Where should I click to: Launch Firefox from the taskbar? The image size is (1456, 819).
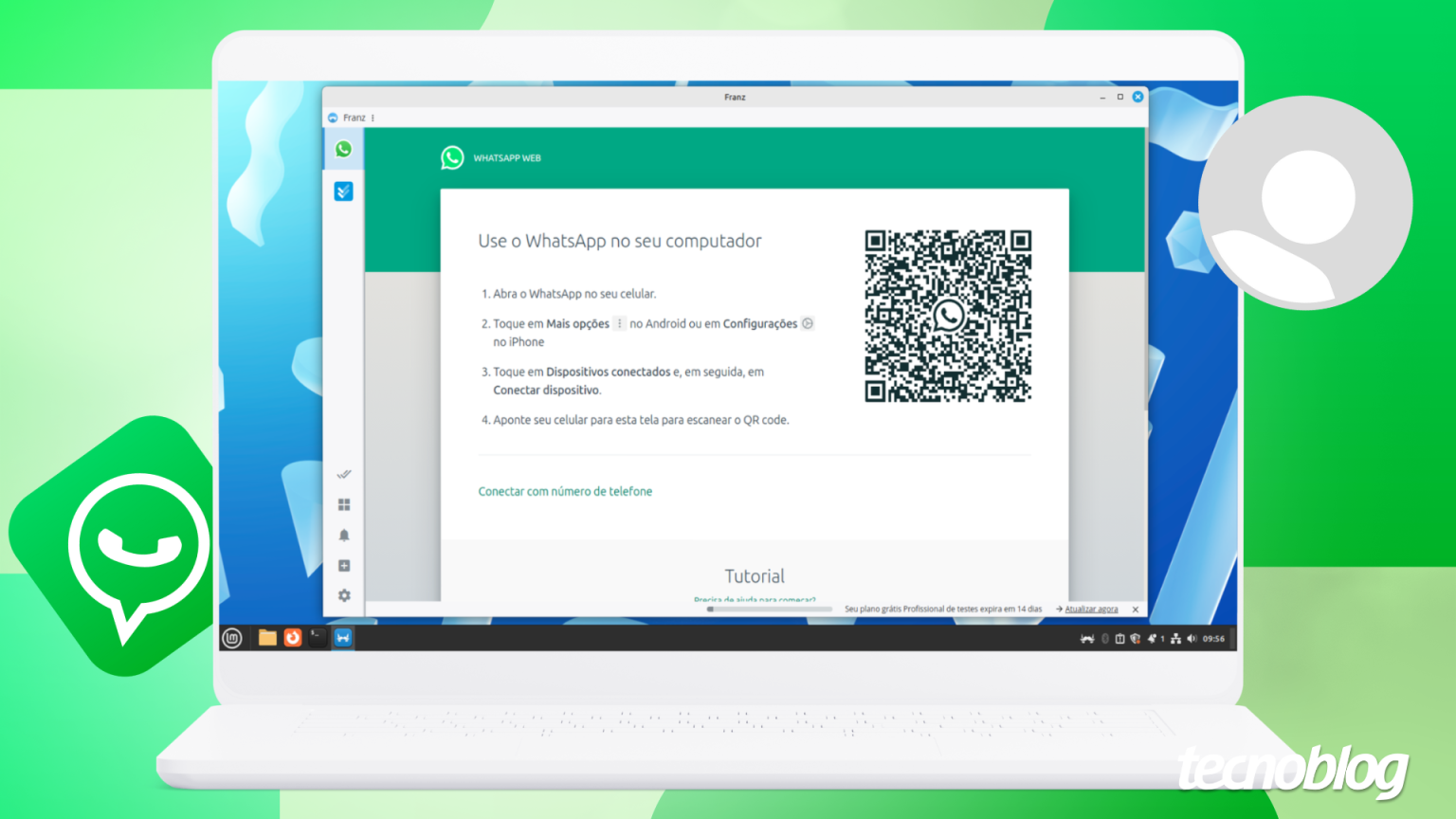pos(293,638)
